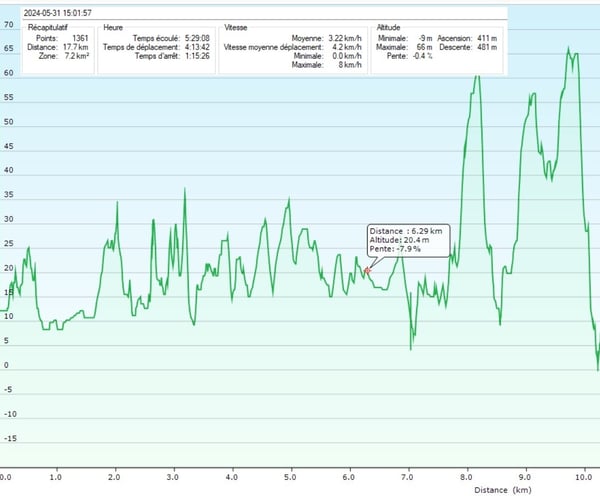Click tooltip line Pente: -7.9 %
This screenshot has height=496, width=600.
[395, 249]
